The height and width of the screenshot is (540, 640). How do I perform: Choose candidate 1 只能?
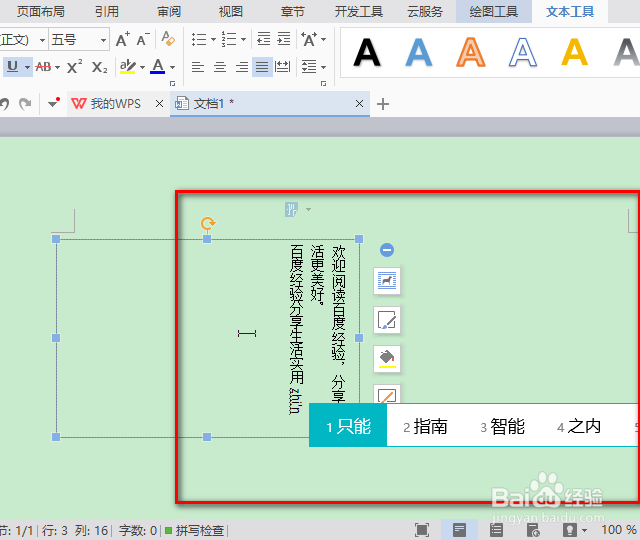coord(348,426)
